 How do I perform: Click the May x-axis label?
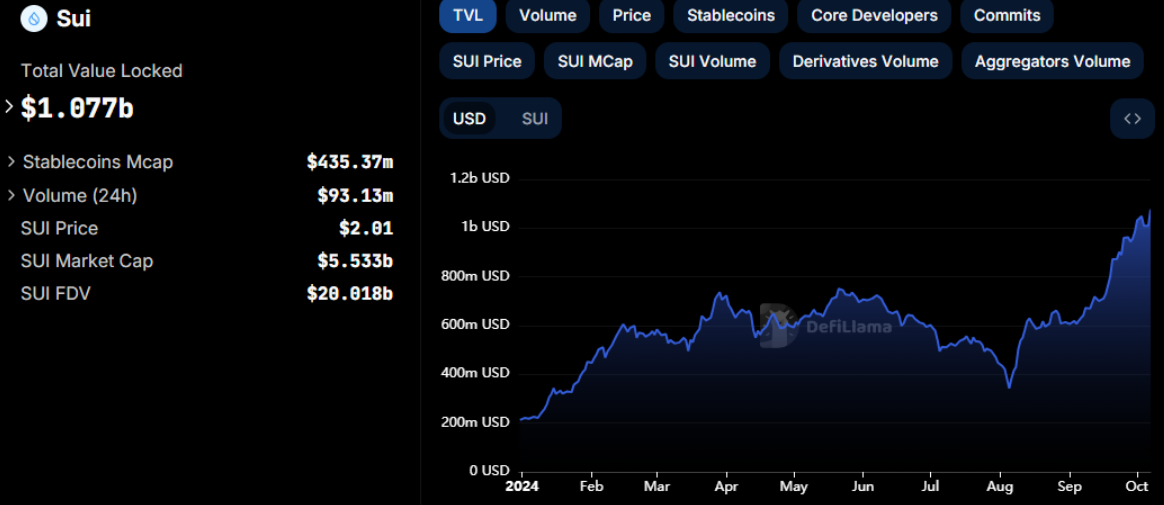coord(794,487)
